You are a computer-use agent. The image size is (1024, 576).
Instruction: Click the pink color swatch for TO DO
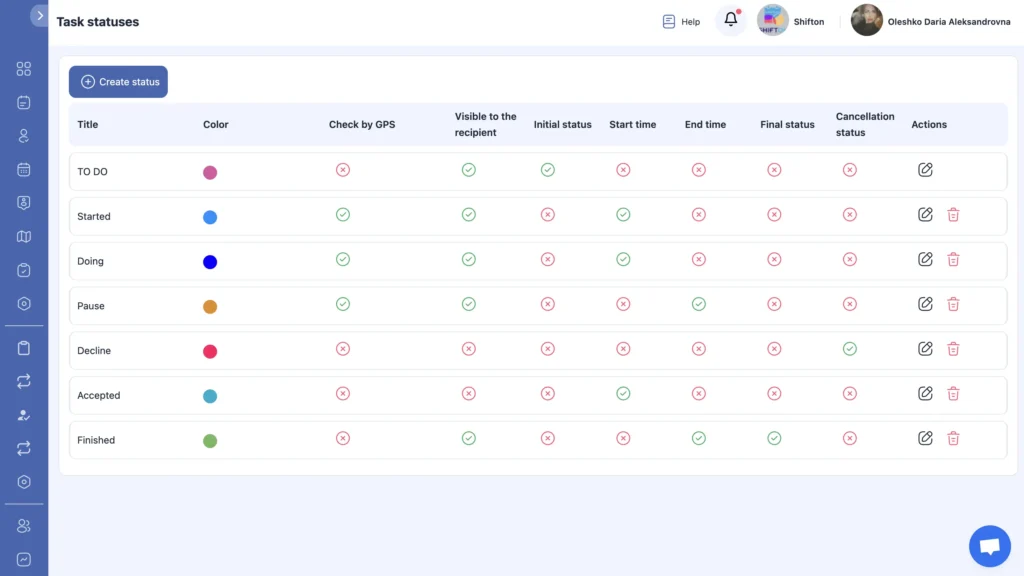tap(210, 170)
